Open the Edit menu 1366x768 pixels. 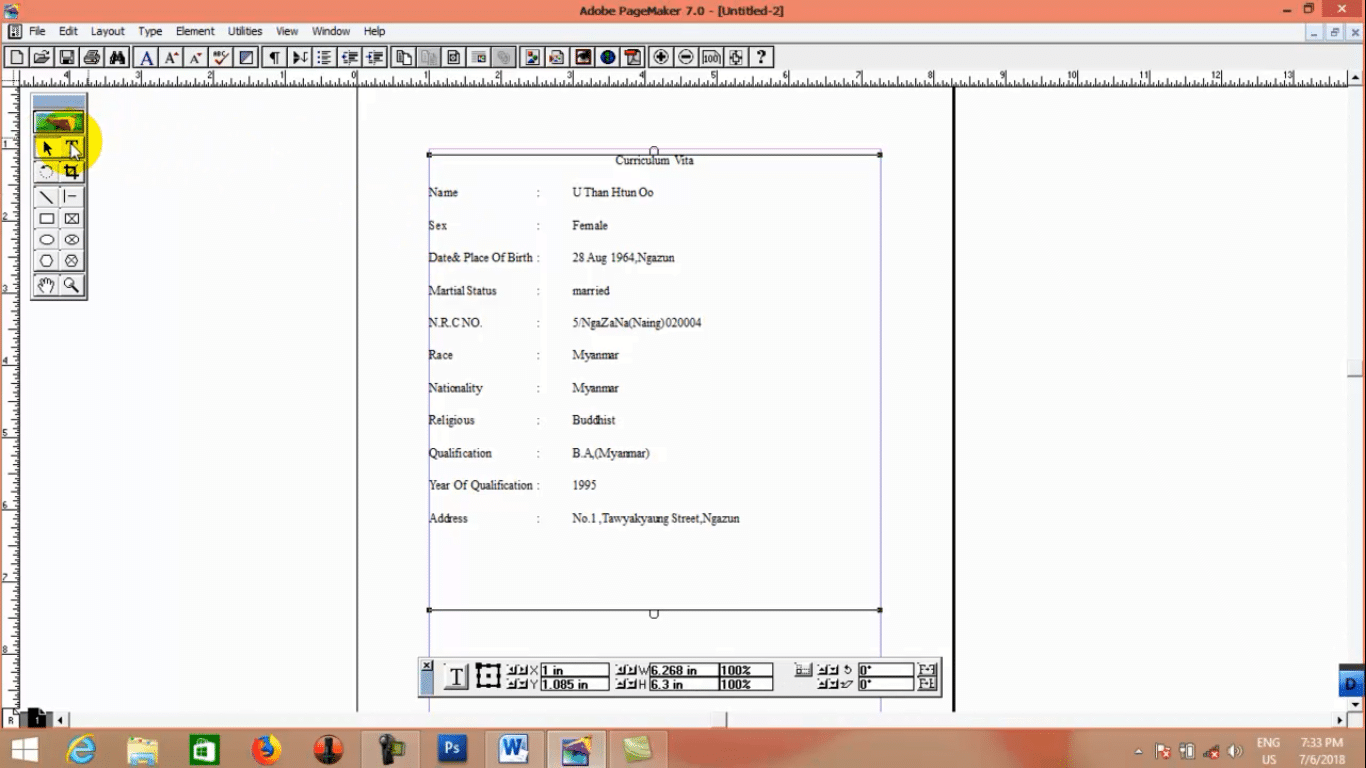click(x=68, y=31)
